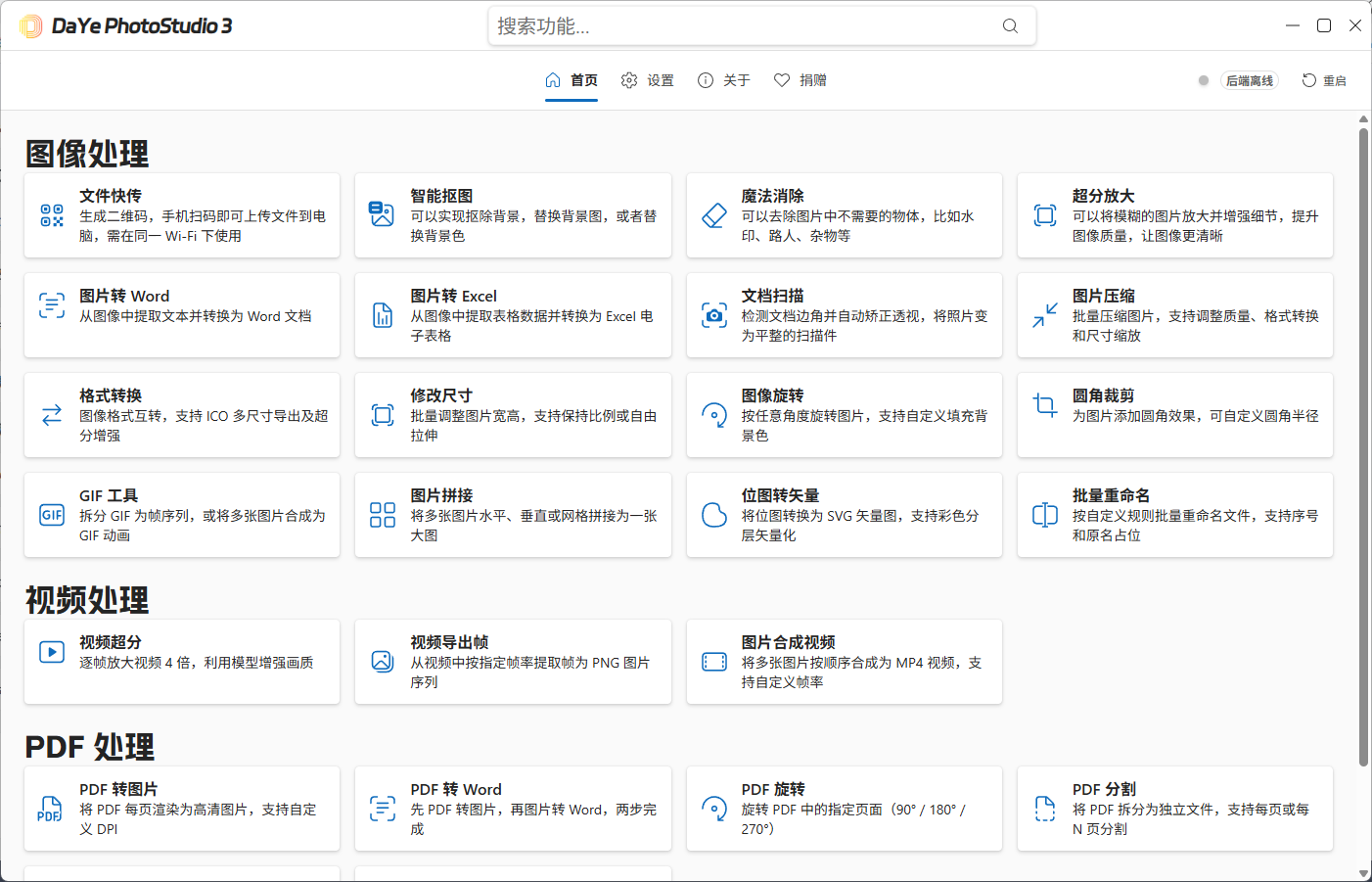Open the 设置 tab
1372x882 pixels.
648,80
